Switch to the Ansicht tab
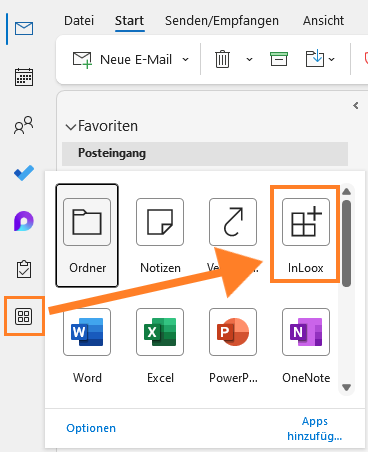The width and height of the screenshot is (368, 452). [323, 21]
